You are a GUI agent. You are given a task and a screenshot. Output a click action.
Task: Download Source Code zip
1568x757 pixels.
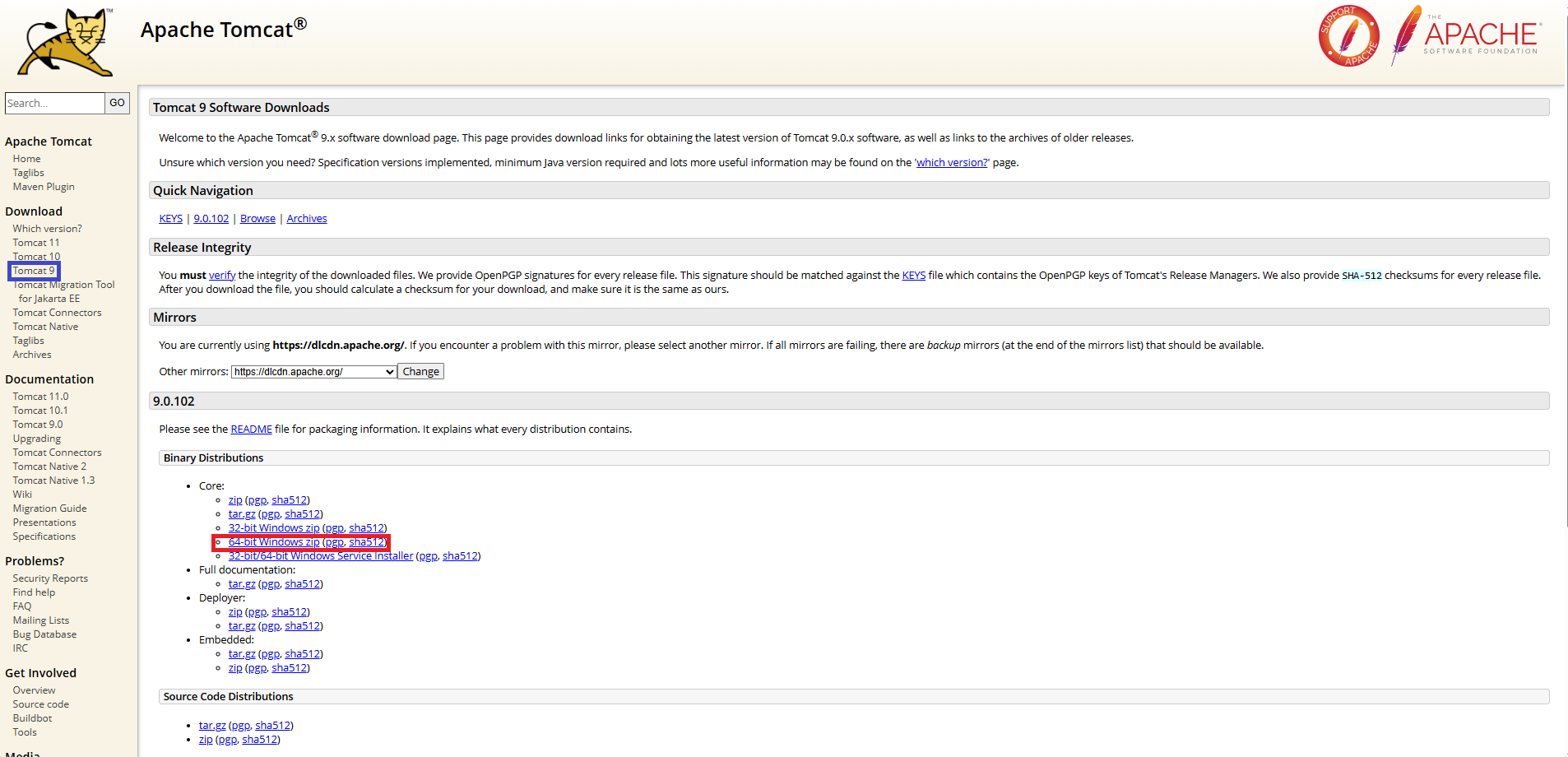(206, 740)
